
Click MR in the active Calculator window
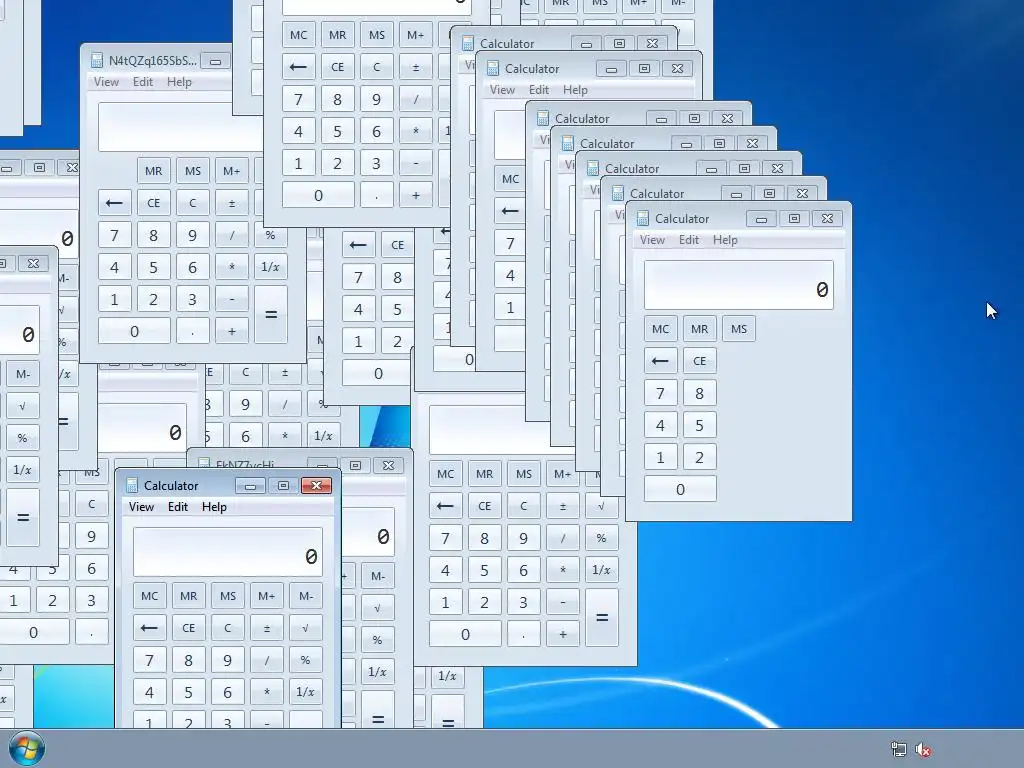tap(189, 596)
